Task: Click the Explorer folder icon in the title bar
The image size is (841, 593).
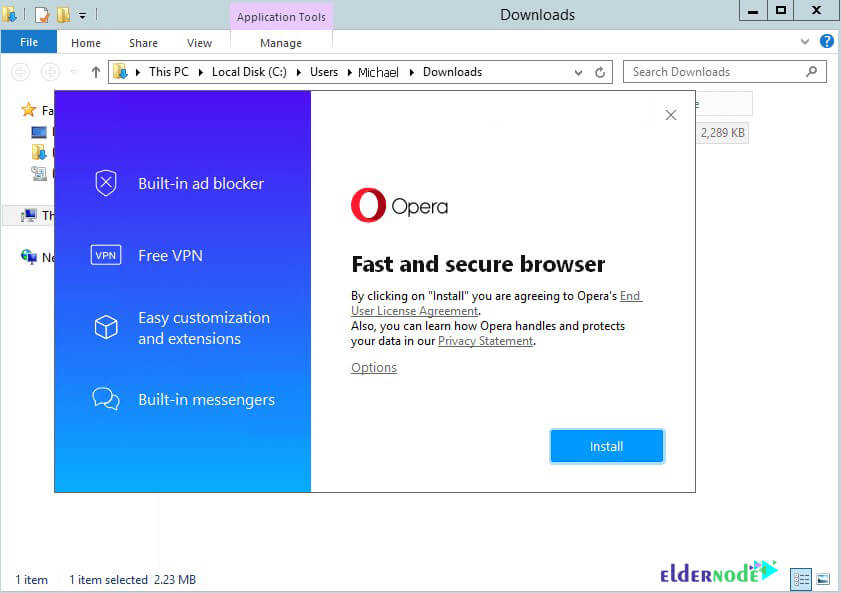Action: coord(9,14)
